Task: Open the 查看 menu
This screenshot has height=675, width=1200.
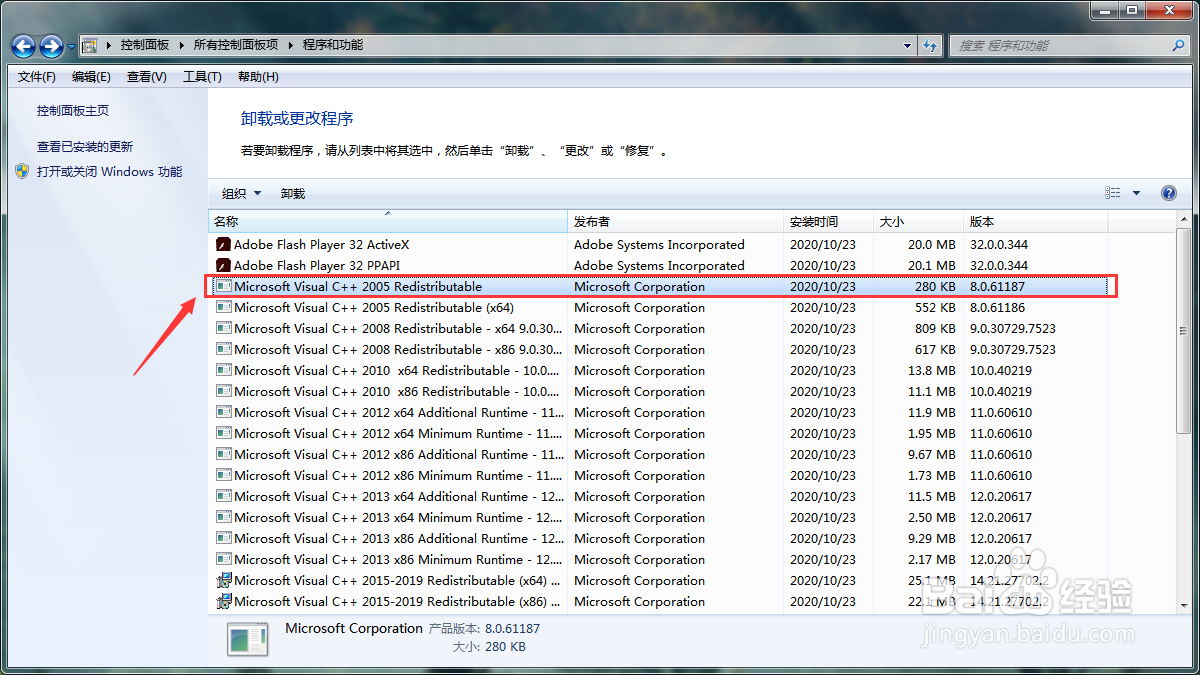Action: click(x=146, y=76)
